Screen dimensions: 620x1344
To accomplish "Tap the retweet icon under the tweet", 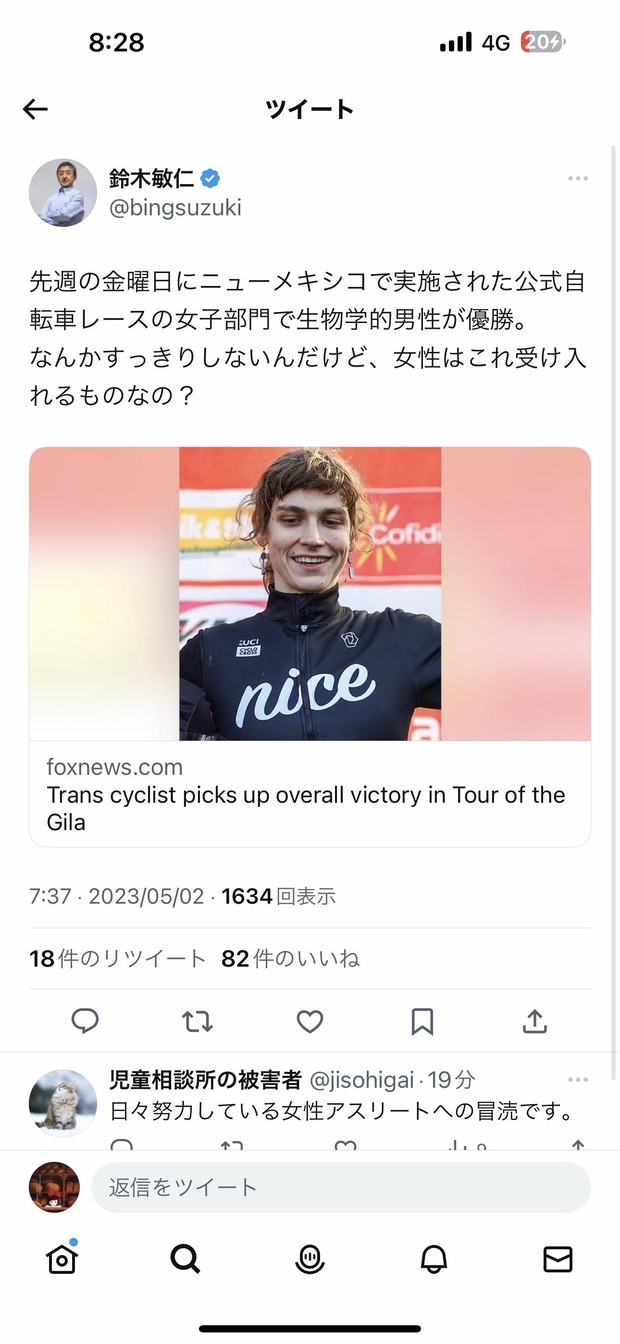I will click(x=197, y=1020).
